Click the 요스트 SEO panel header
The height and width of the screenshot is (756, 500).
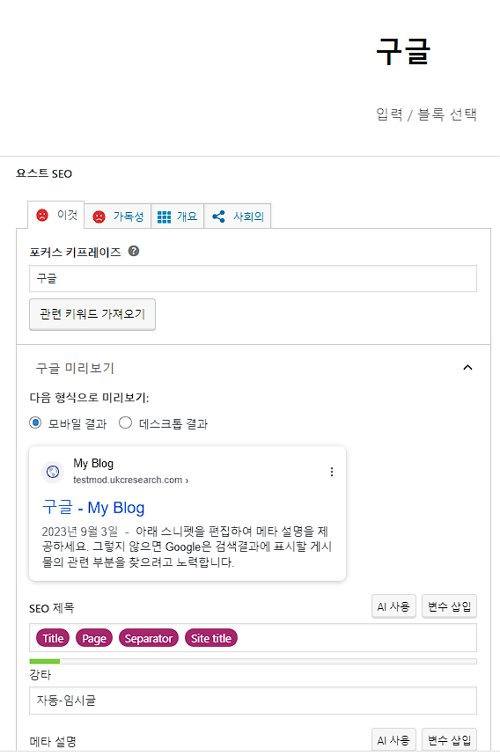44,174
